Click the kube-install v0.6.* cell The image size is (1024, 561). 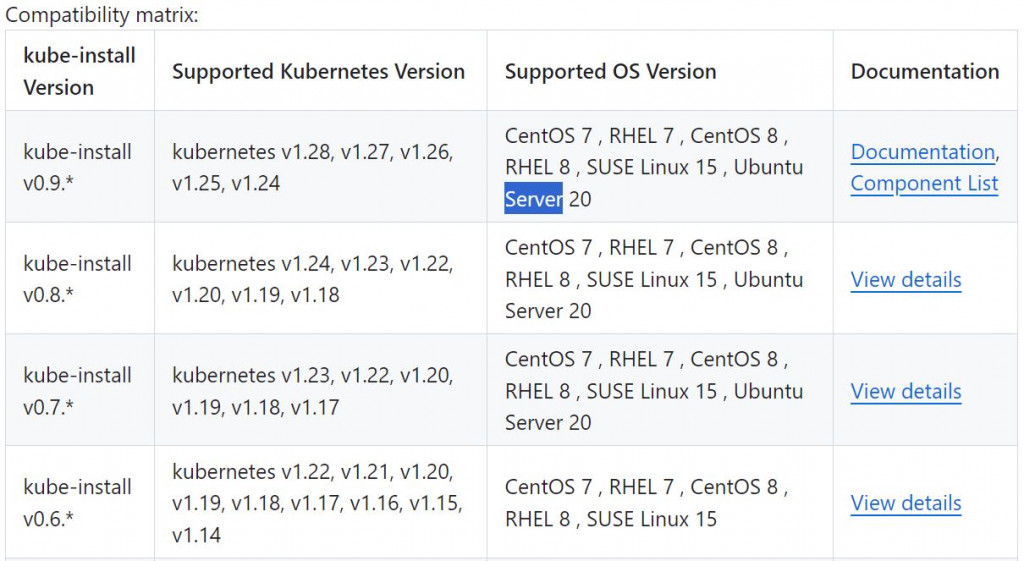tap(77, 503)
